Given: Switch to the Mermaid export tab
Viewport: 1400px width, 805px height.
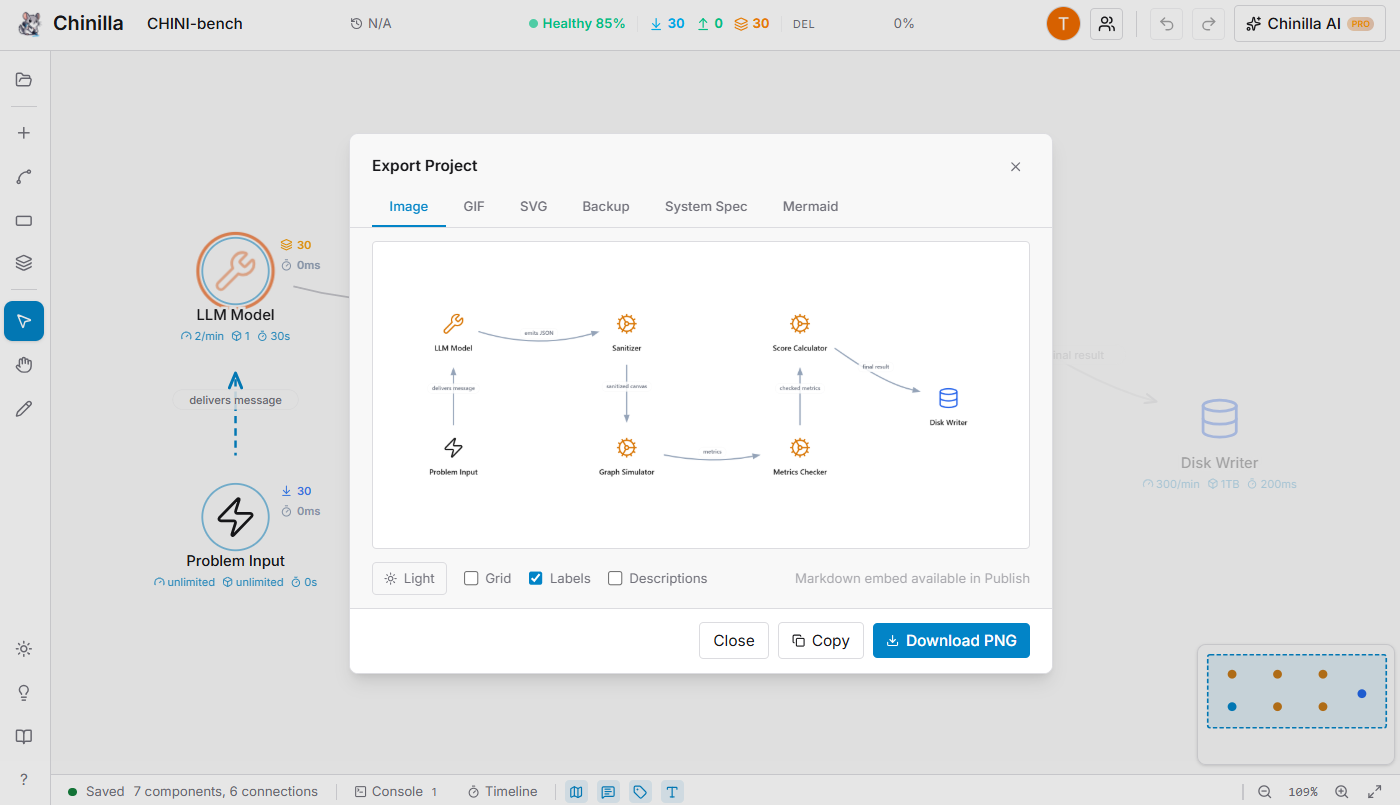Looking at the screenshot, I should (x=810, y=206).
